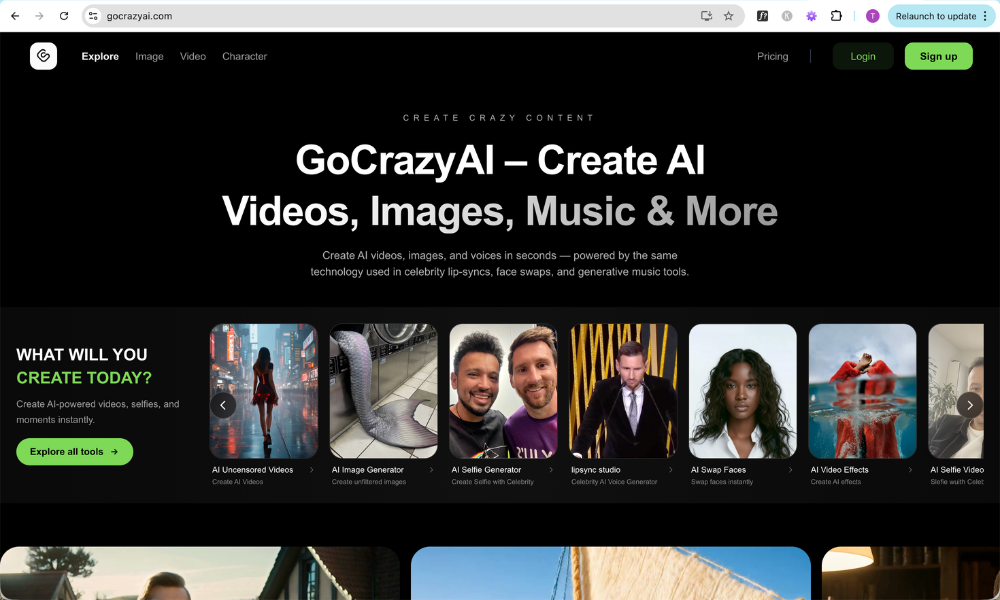The height and width of the screenshot is (600, 1000).
Task: Click the left carousel arrow
Action: point(223,404)
